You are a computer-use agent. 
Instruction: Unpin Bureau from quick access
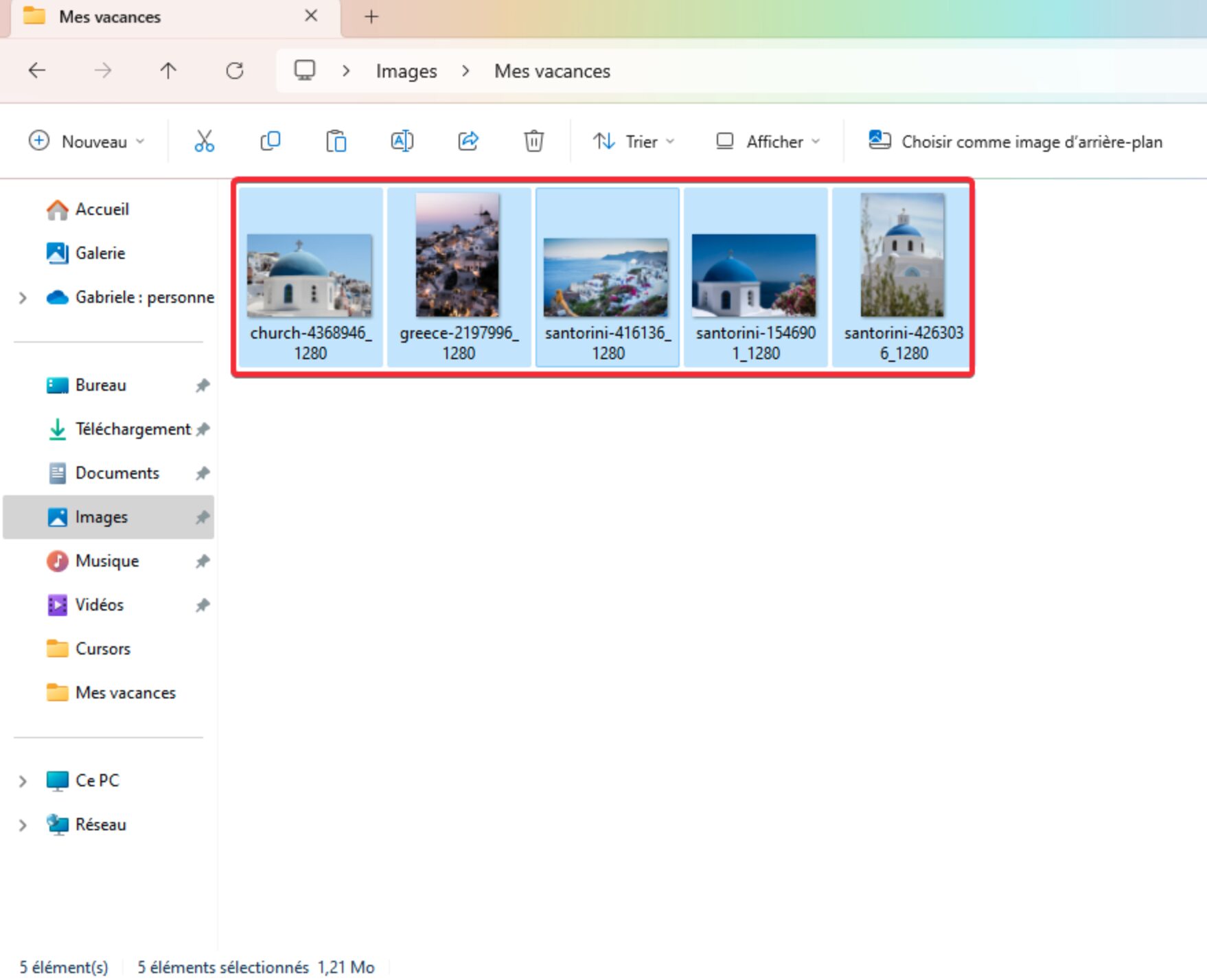[203, 385]
